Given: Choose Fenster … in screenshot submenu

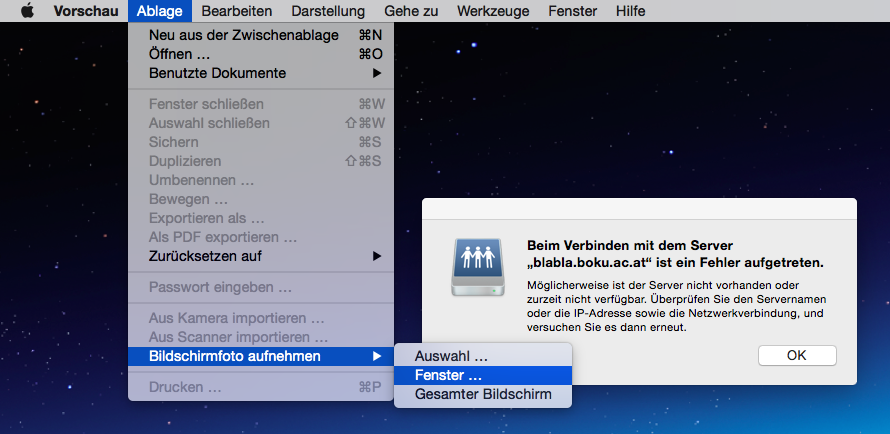Looking at the screenshot, I should coord(482,375).
